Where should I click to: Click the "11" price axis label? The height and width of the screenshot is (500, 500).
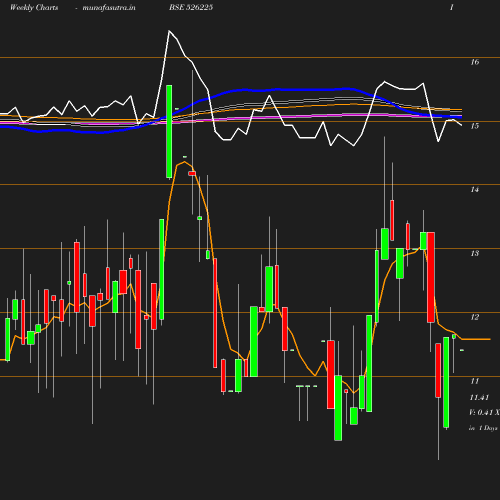[475, 381]
